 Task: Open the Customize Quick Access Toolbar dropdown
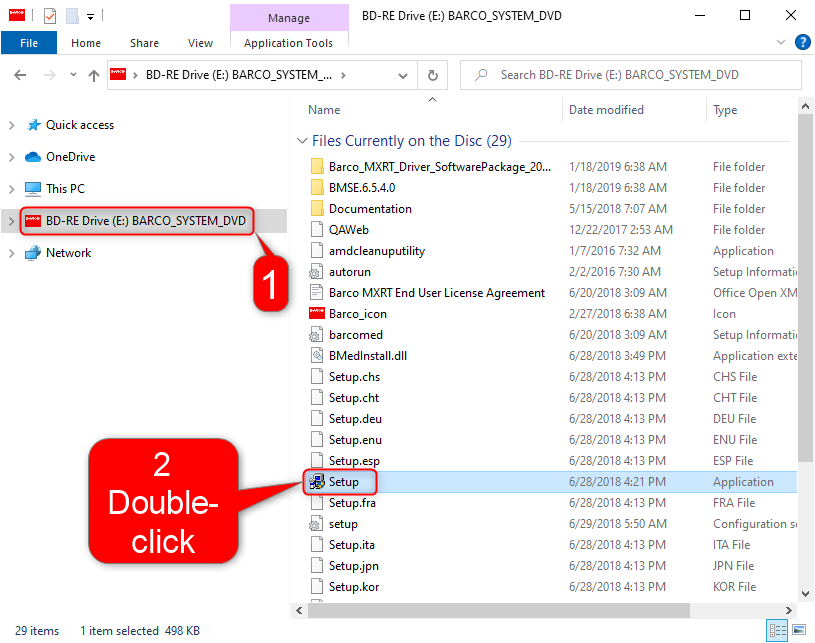pyautogui.click(x=90, y=17)
